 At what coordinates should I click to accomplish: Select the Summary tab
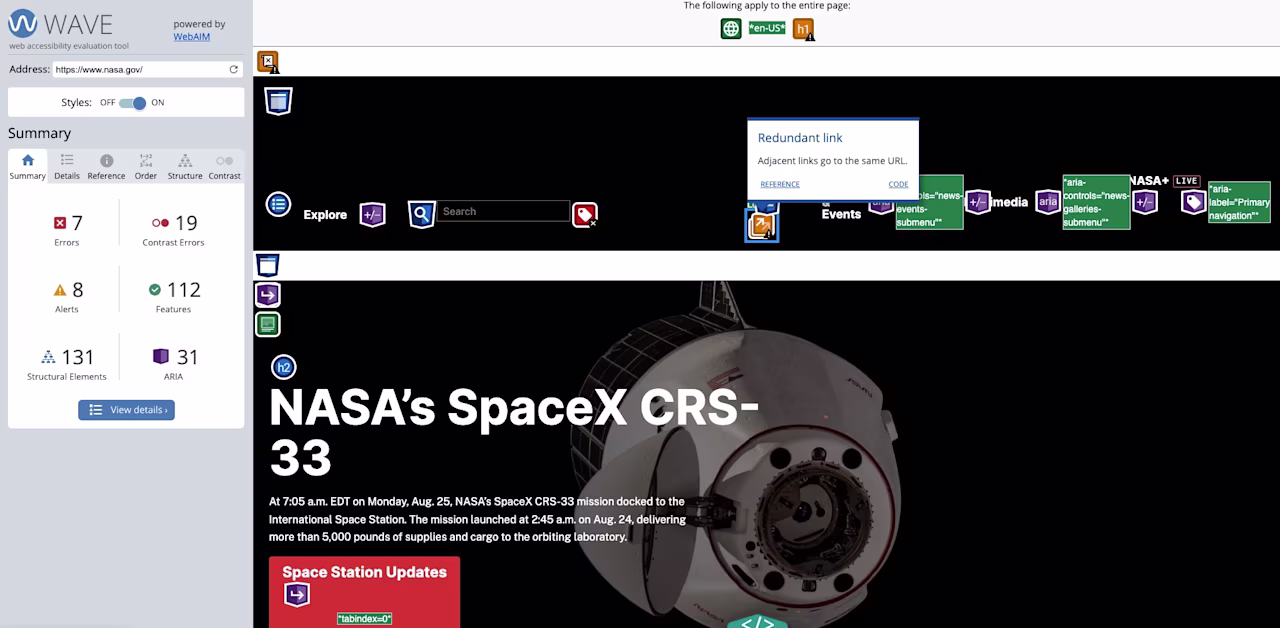tap(27, 166)
